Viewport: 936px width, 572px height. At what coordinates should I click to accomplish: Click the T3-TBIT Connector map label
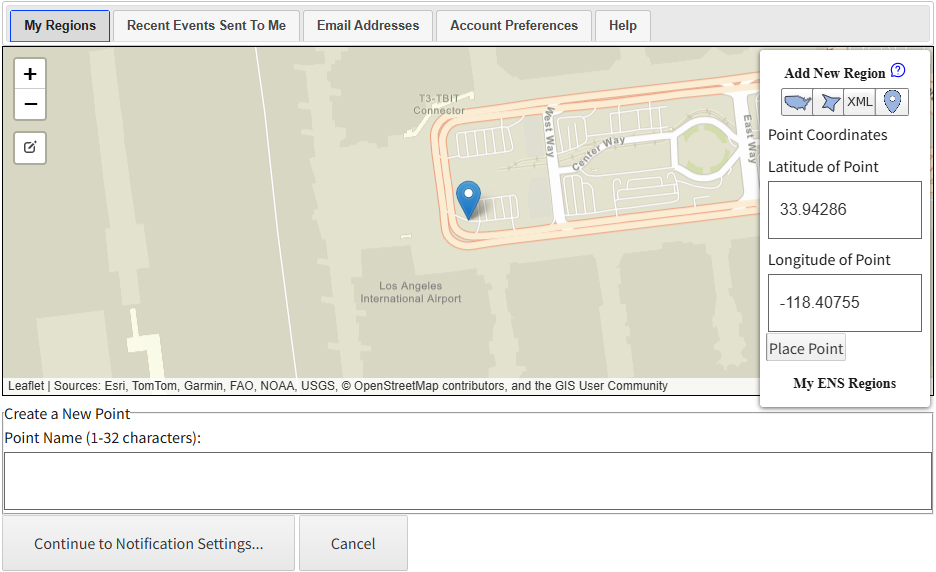(439, 104)
